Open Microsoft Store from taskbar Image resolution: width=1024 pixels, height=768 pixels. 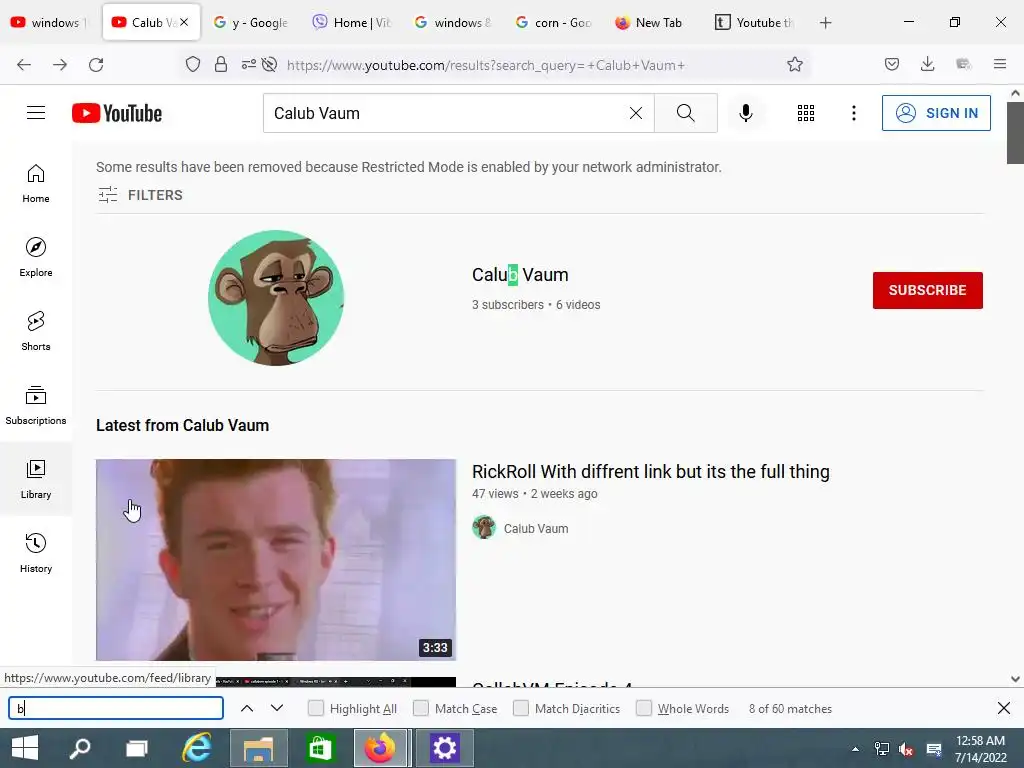coord(320,748)
